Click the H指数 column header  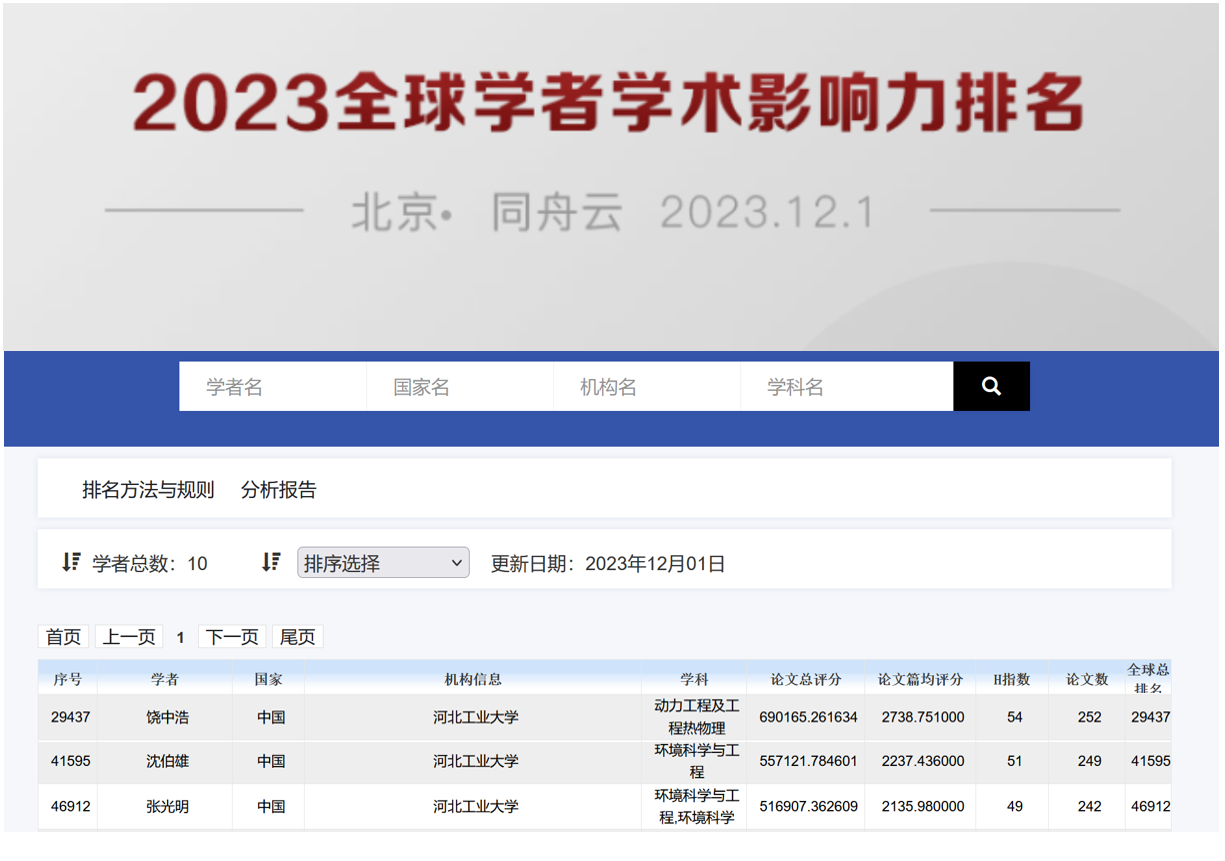click(x=1011, y=679)
